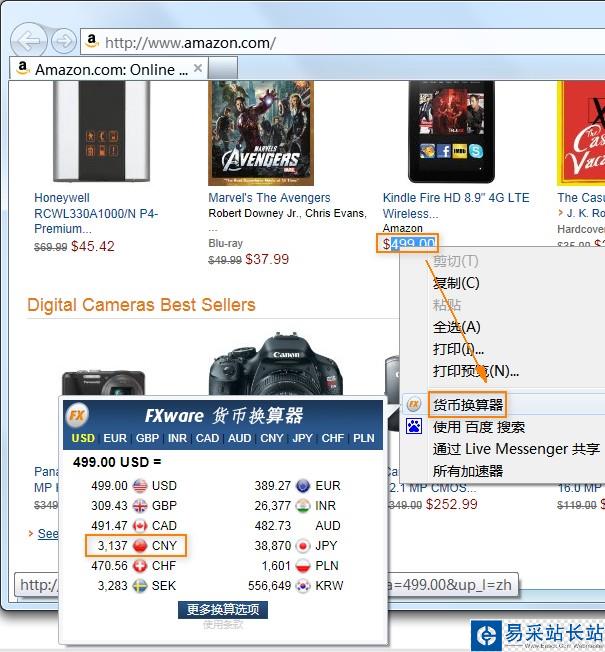Select GBP in the currency bar
Screen dimensions: 605x652
(147, 438)
